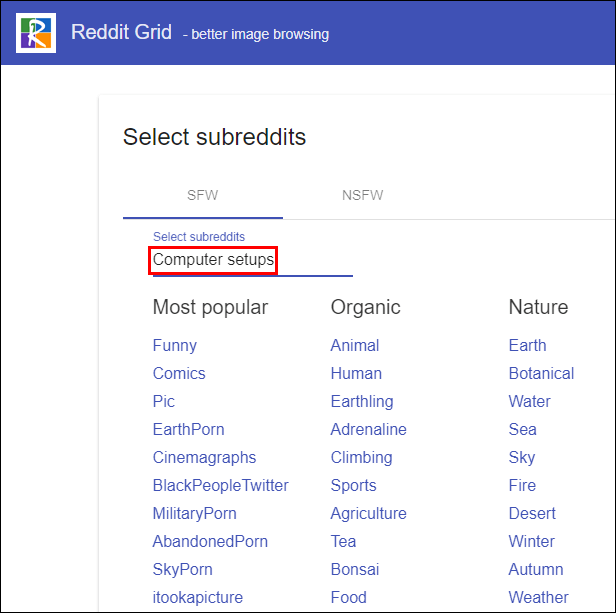Switch to the SFW tab
The width and height of the screenshot is (616, 613).
[203, 195]
